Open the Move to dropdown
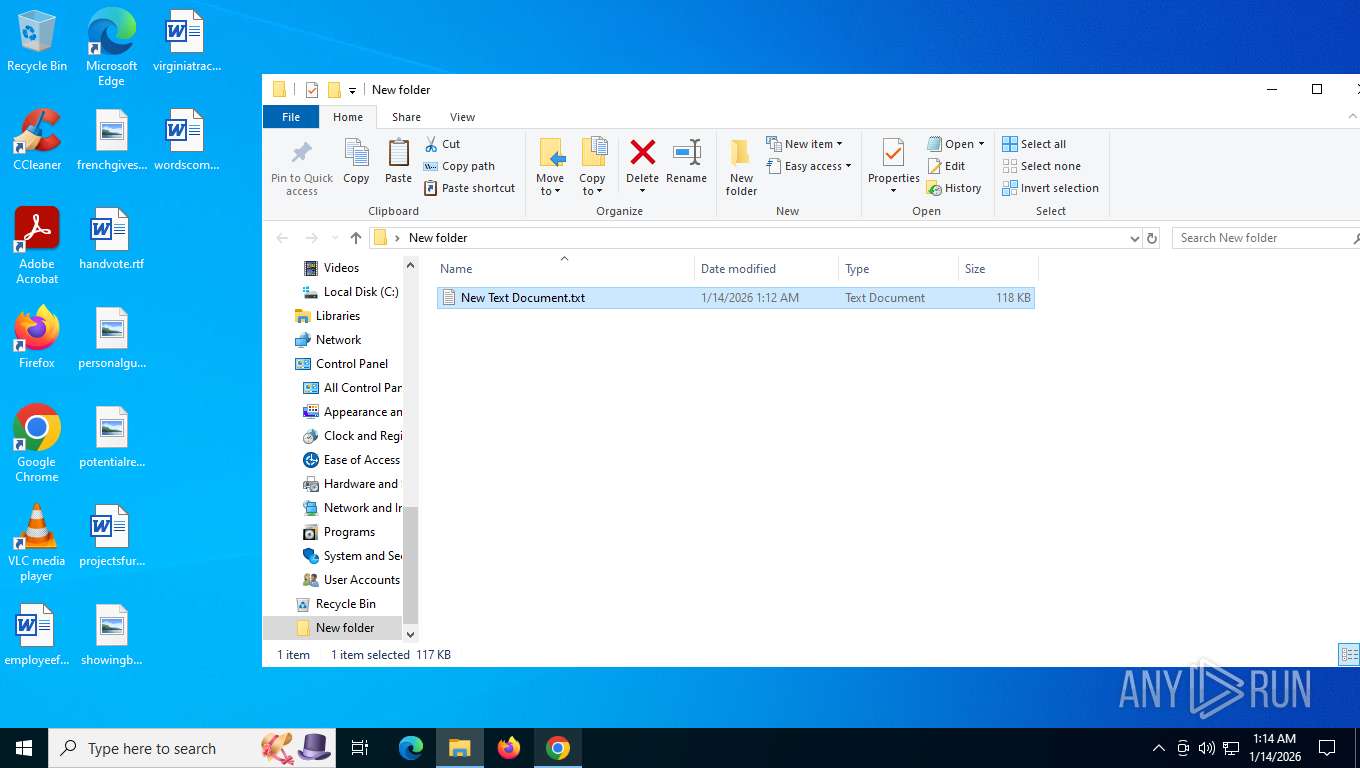Image resolution: width=1360 pixels, height=768 pixels. tap(550, 167)
